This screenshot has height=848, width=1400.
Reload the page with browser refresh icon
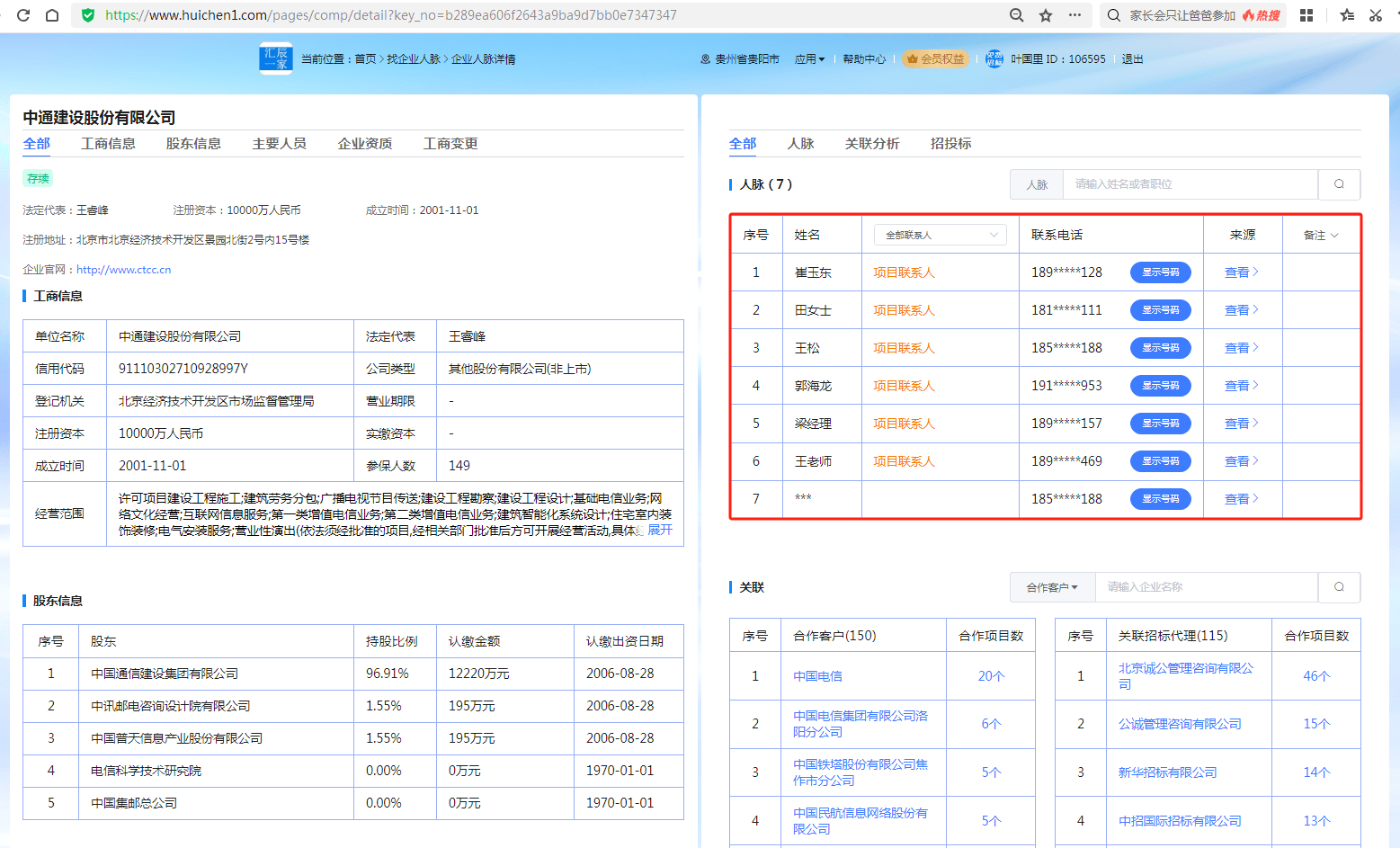23,15
